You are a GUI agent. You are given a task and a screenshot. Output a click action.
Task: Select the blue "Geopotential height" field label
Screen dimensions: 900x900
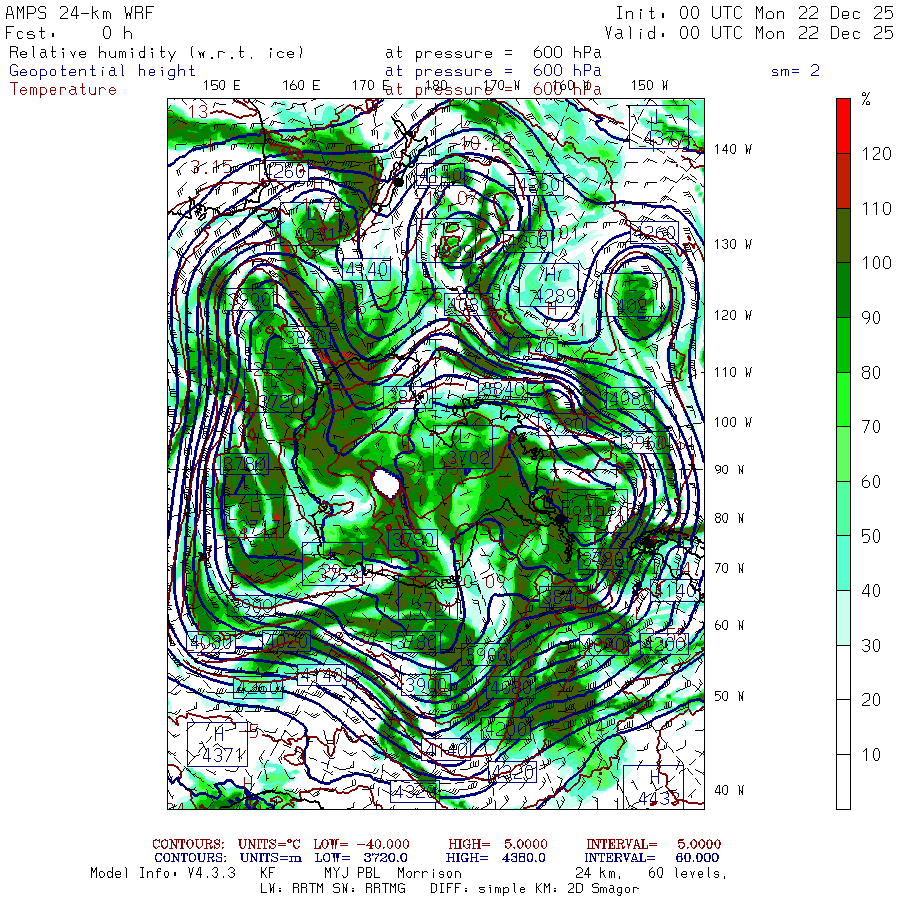tap(102, 71)
